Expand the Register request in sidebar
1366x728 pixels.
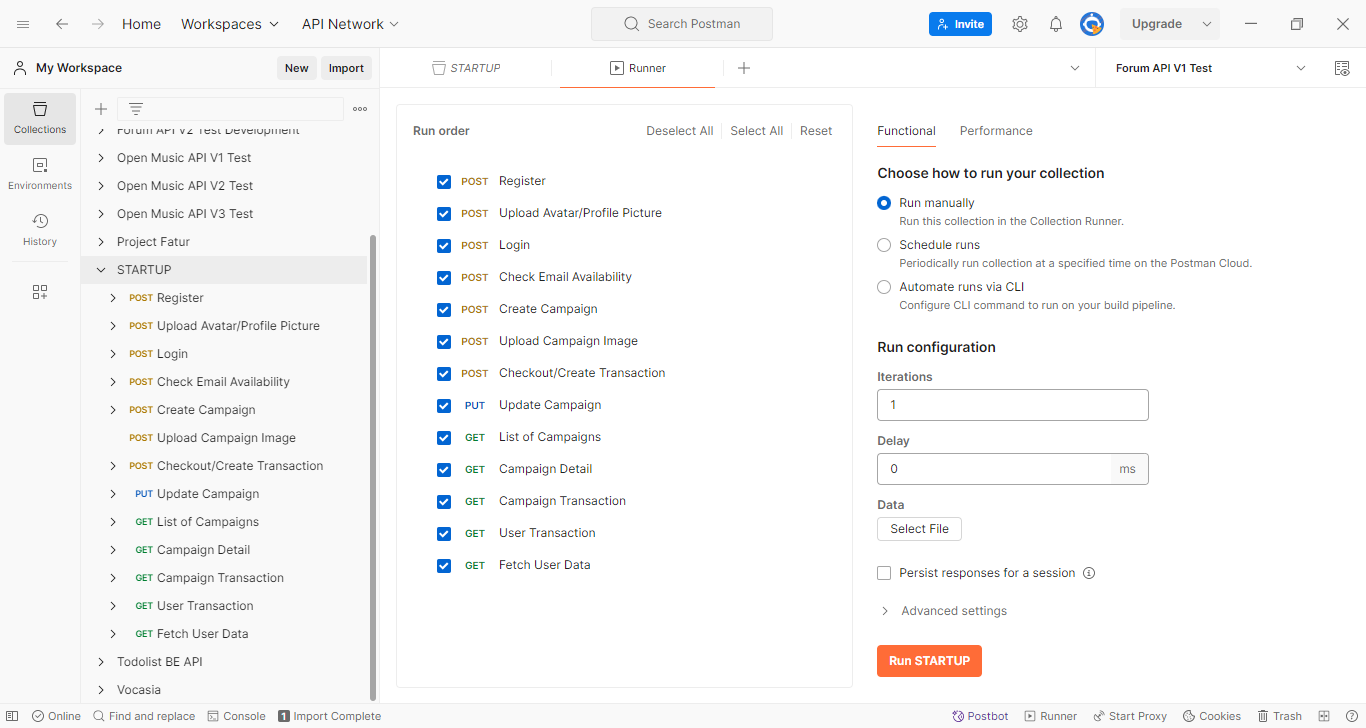coord(113,298)
